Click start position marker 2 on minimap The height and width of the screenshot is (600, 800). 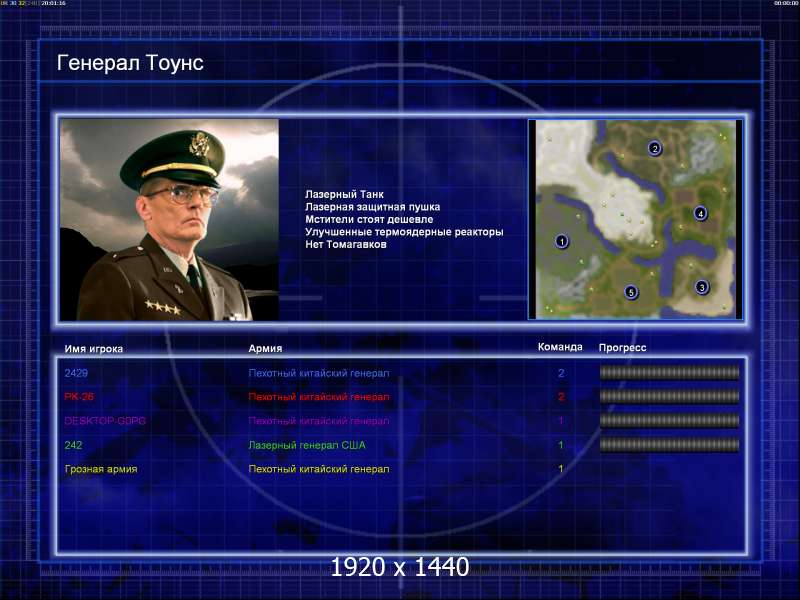[655, 148]
